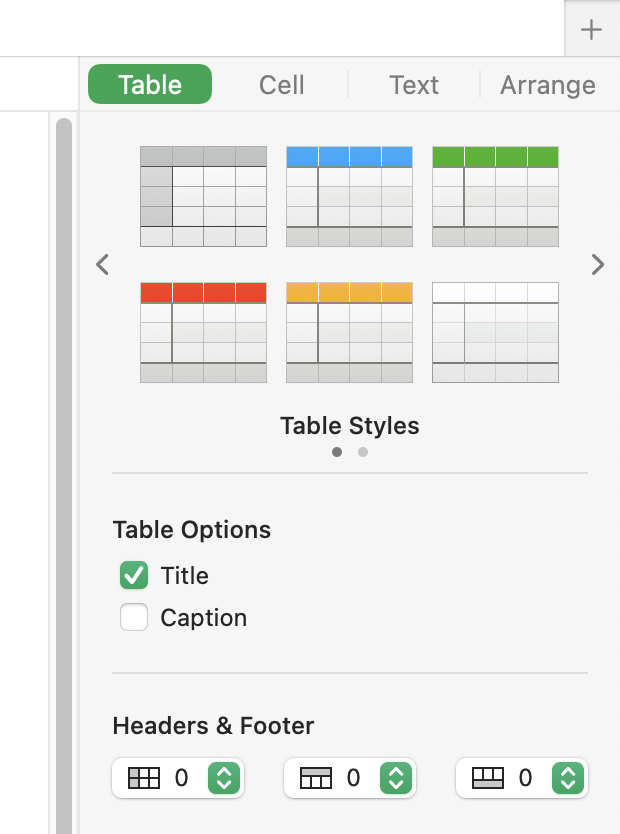620x834 pixels.
Task: Uncheck the Title checkbox
Action: pos(134,575)
